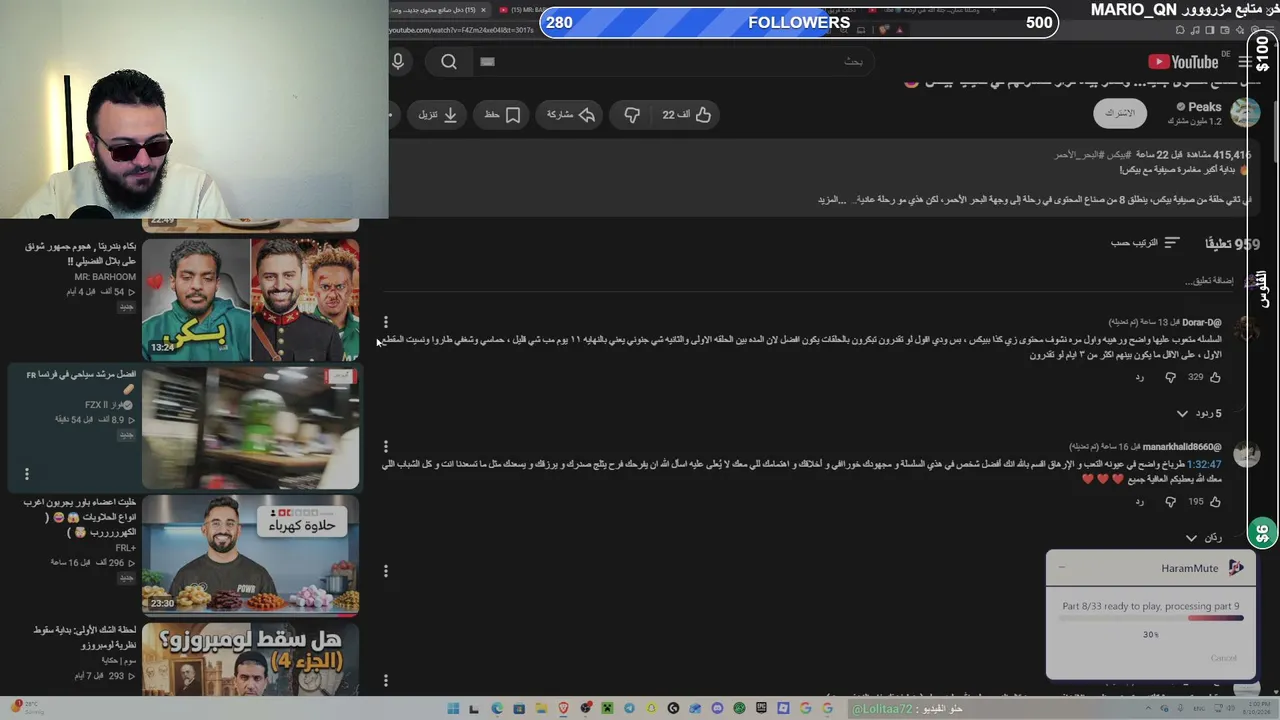Viewport: 1280px width, 720px height.
Task: Click the HaramMute processing progress bar
Action: pyautogui.click(x=1150, y=619)
